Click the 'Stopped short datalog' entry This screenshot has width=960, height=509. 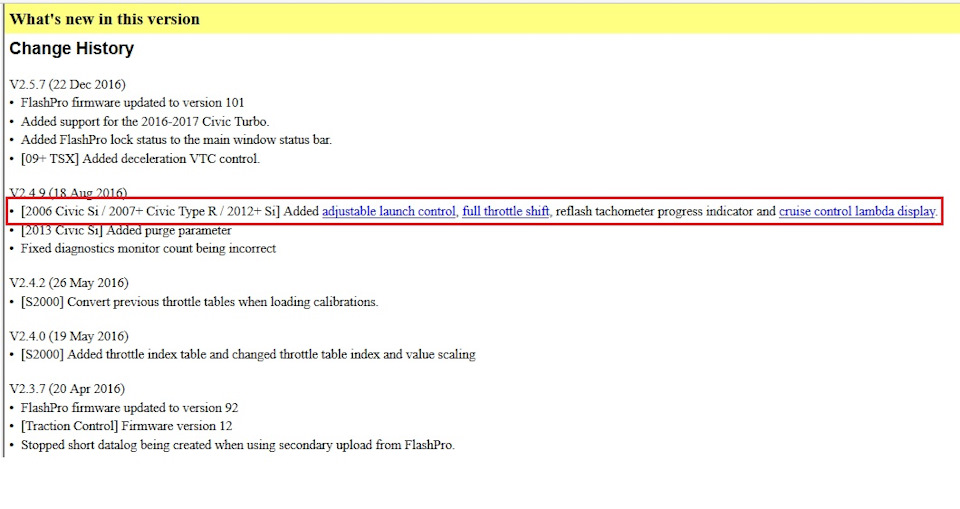pos(238,445)
